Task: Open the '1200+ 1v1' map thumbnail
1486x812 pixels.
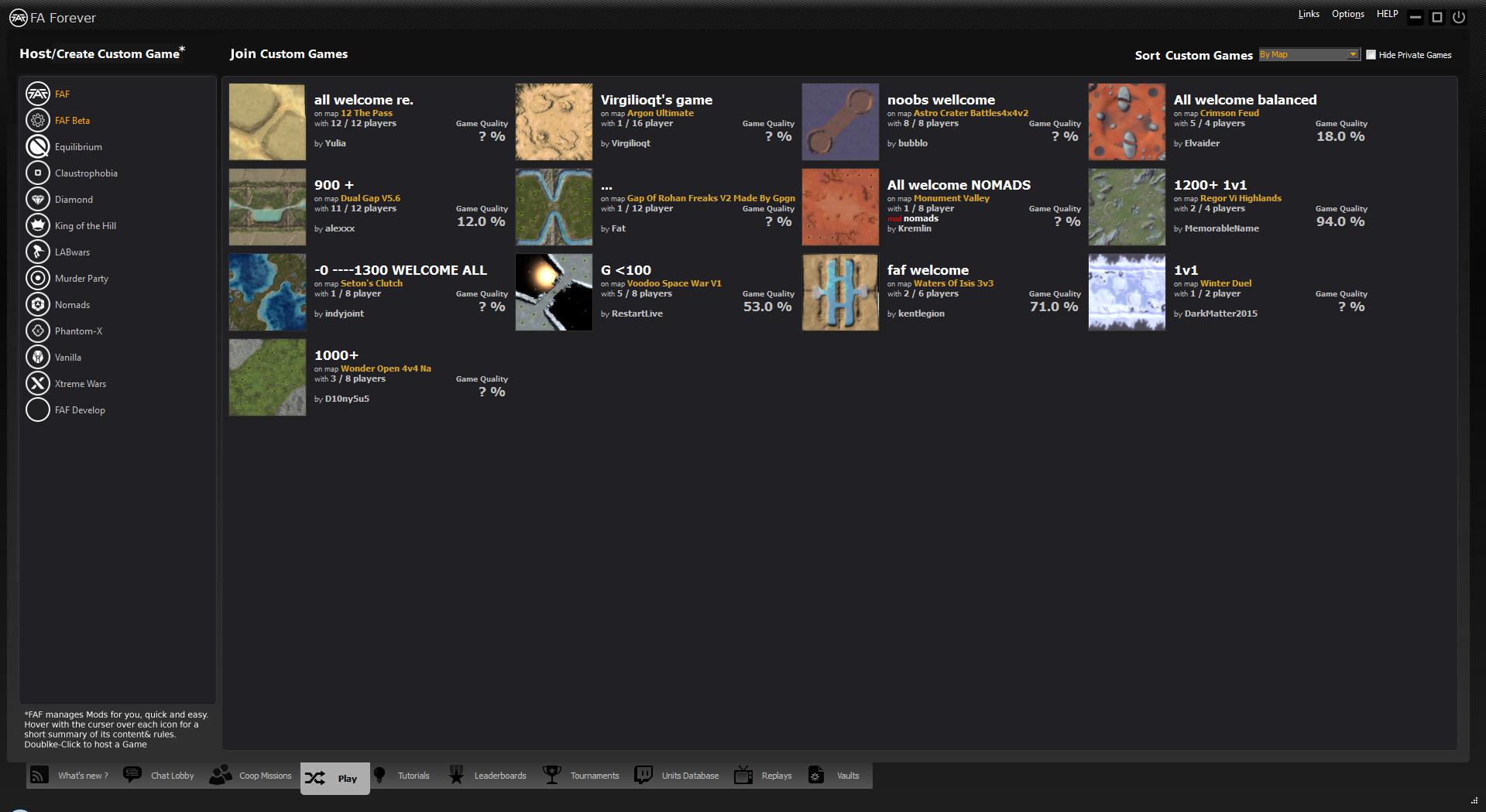Action: point(1127,207)
